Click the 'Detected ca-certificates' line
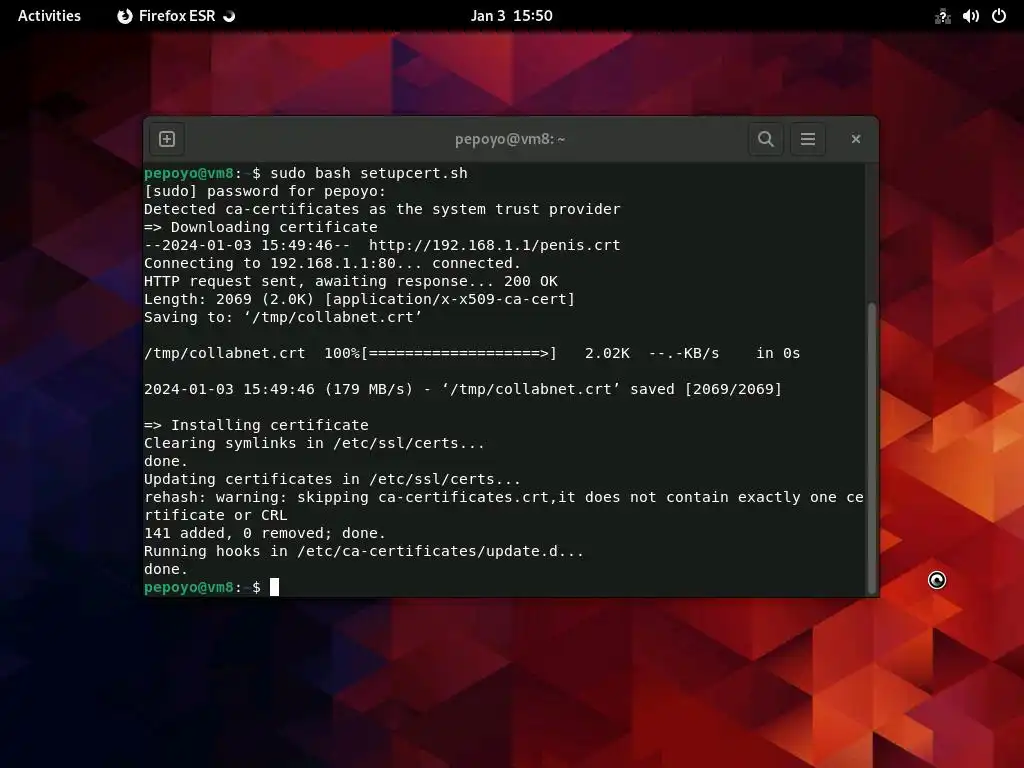The image size is (1024, 768). pyautogui.click(x=382, y=209)
